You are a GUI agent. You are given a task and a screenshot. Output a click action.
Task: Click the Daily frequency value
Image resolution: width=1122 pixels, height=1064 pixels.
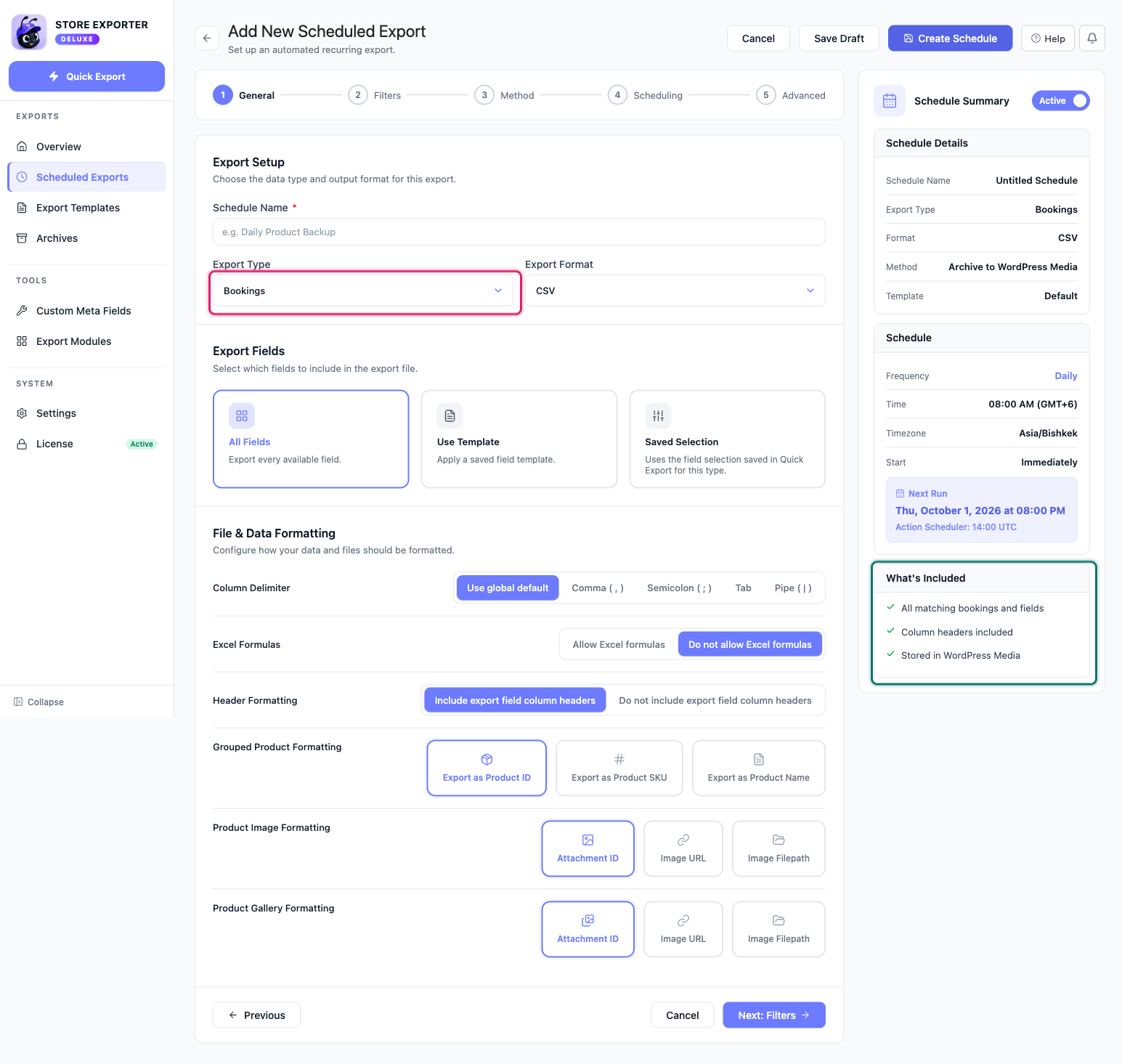point(1065,376)
